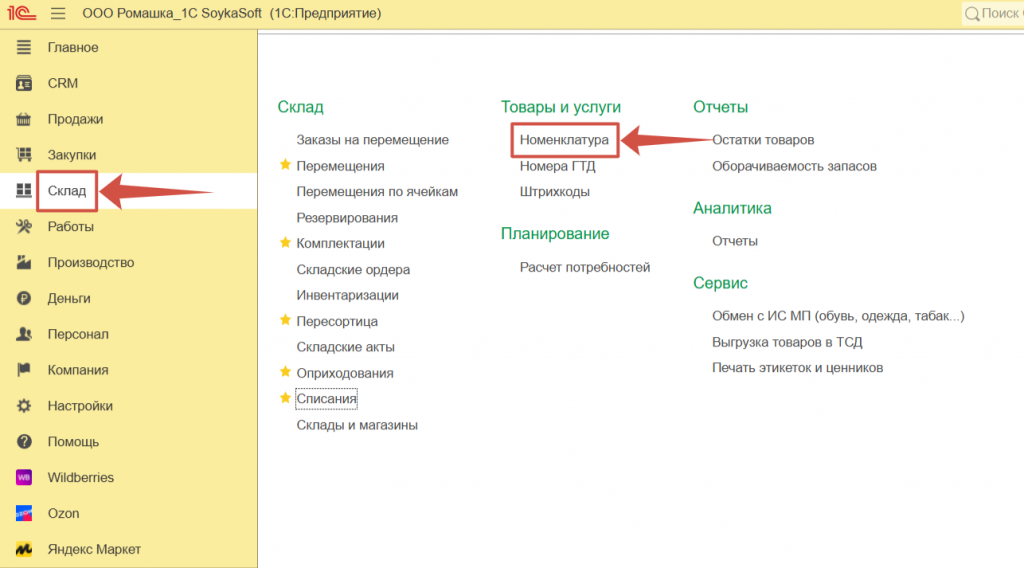Click the Wildberries marketplace icon
1024x568 pixels.
(x=24, y=478)
